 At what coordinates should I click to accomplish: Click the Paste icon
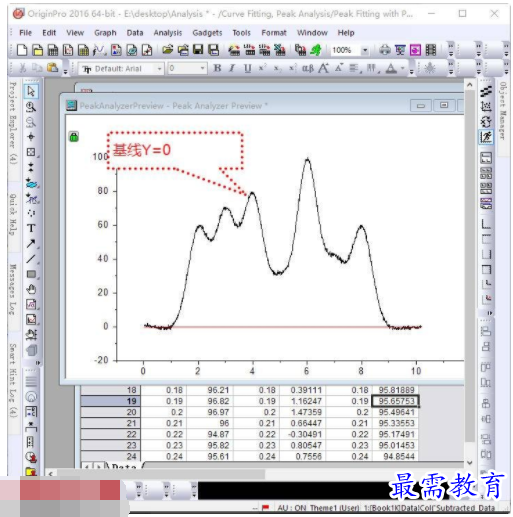53,68
